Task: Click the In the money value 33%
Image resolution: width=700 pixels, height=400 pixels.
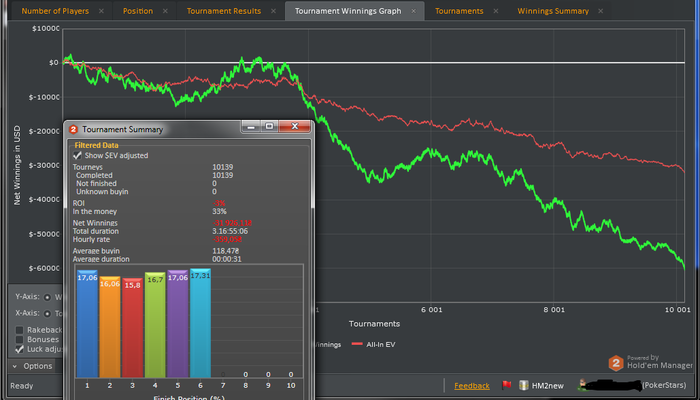Action: click(x=219, y=212)
